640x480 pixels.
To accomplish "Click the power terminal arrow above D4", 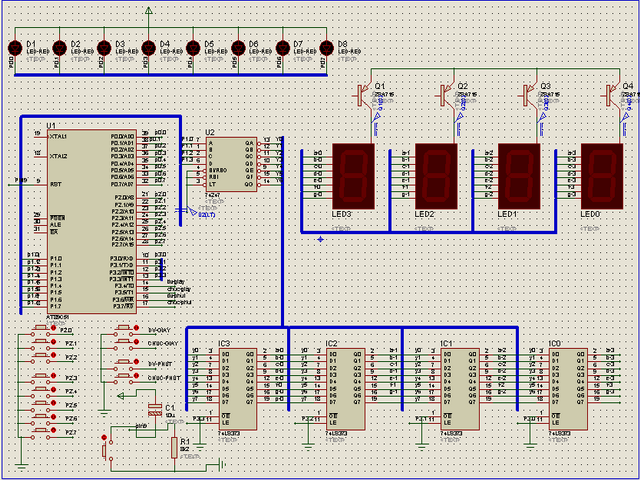I will coord(149,12).
